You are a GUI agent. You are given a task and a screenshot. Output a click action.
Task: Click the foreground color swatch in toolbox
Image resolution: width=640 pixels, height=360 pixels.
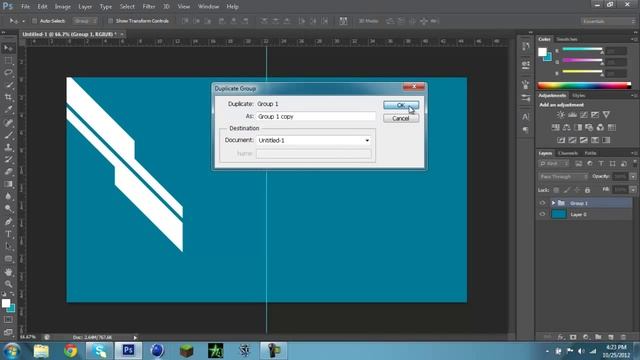(6, 303)
